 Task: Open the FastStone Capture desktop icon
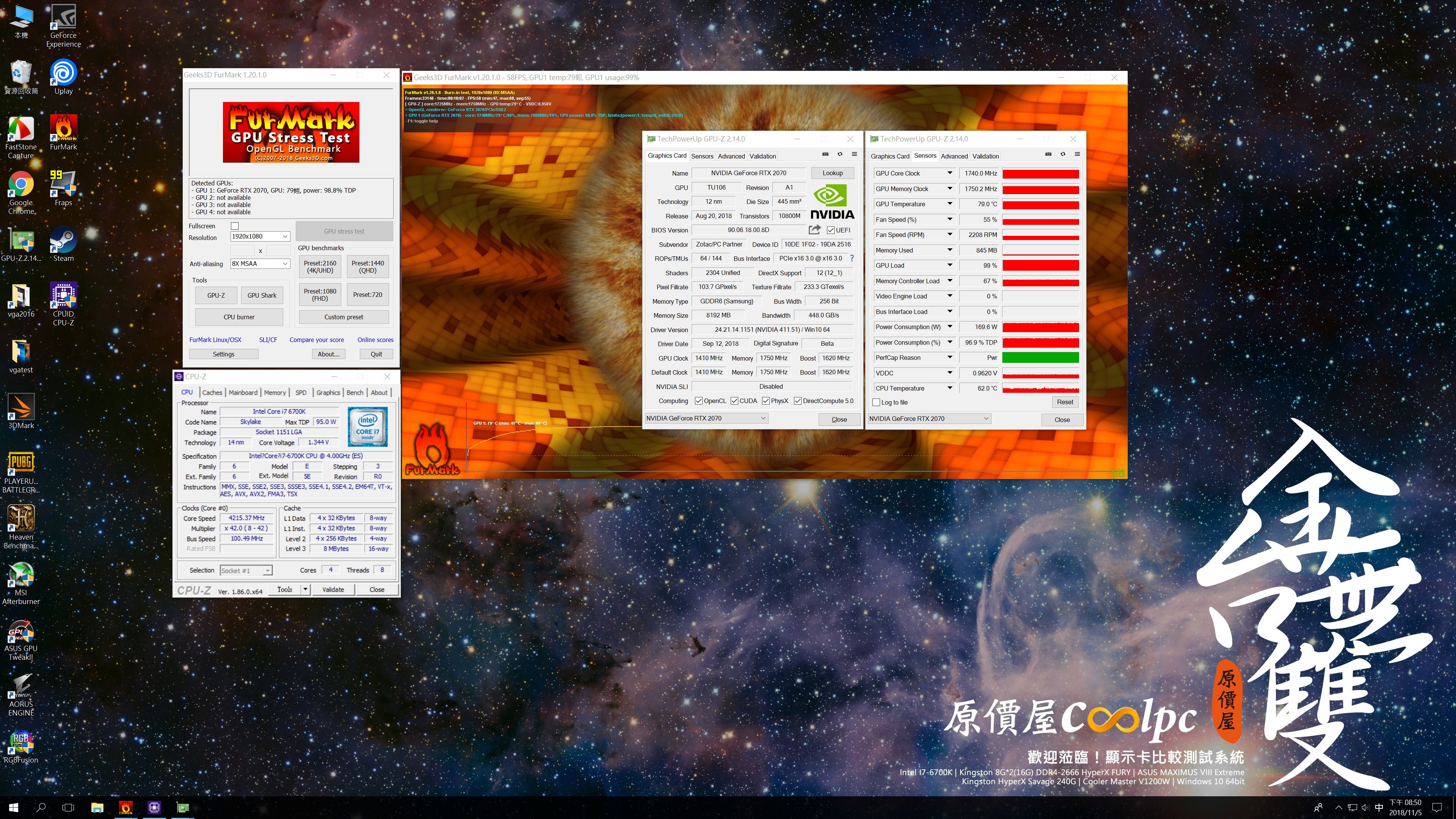[21, 137]
